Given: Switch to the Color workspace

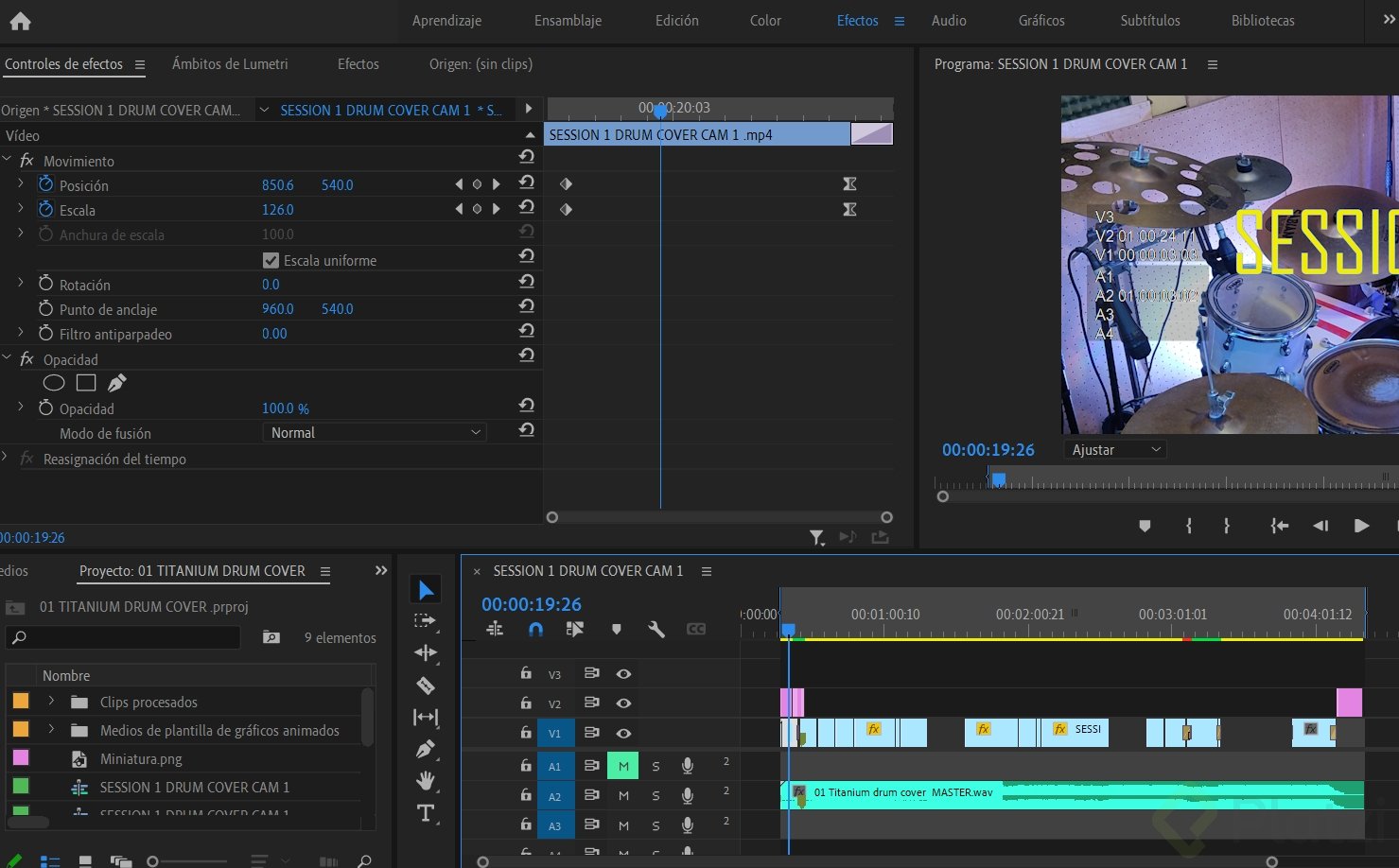Looking at the screenshot, I should point(765,21).
